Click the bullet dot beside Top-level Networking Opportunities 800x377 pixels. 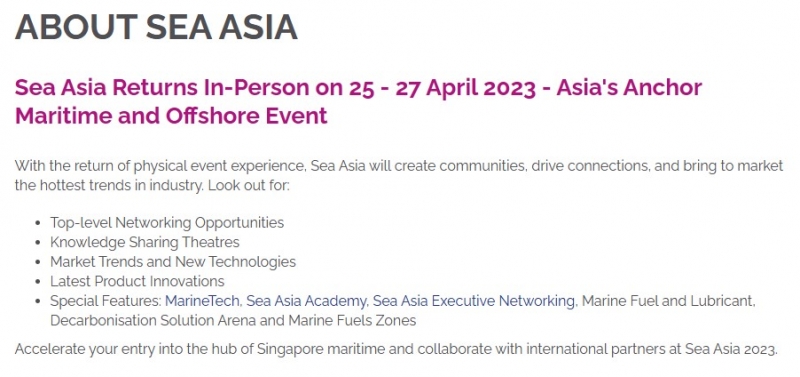point(38,223)
